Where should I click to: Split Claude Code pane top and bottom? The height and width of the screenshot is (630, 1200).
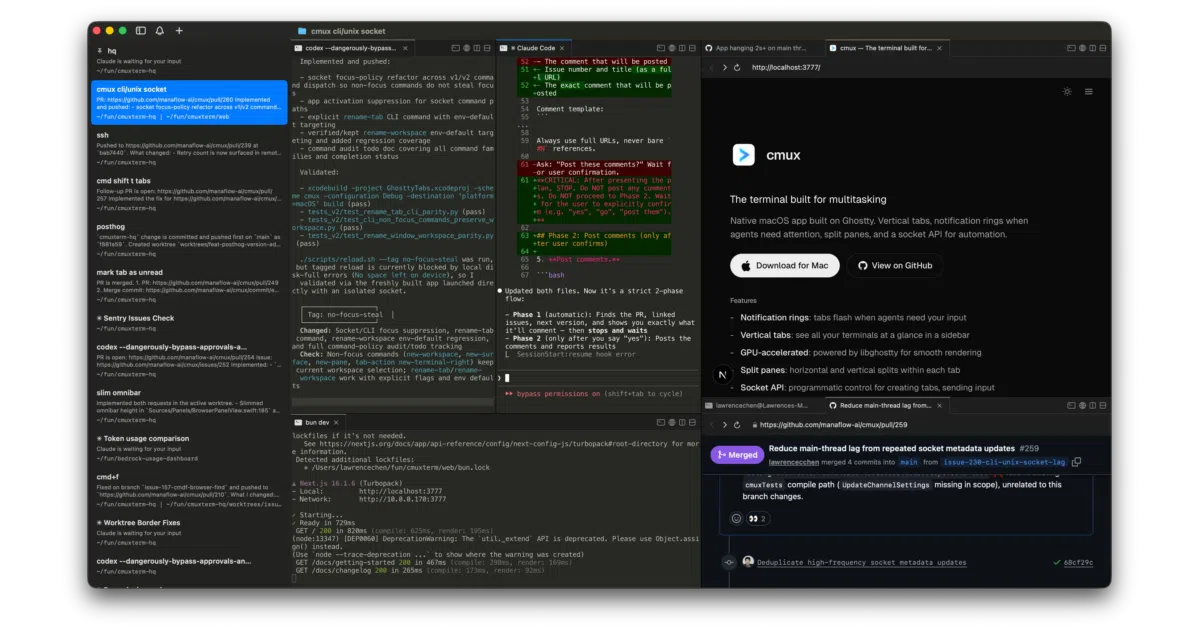pyautogui.click(x=692, y=48)
